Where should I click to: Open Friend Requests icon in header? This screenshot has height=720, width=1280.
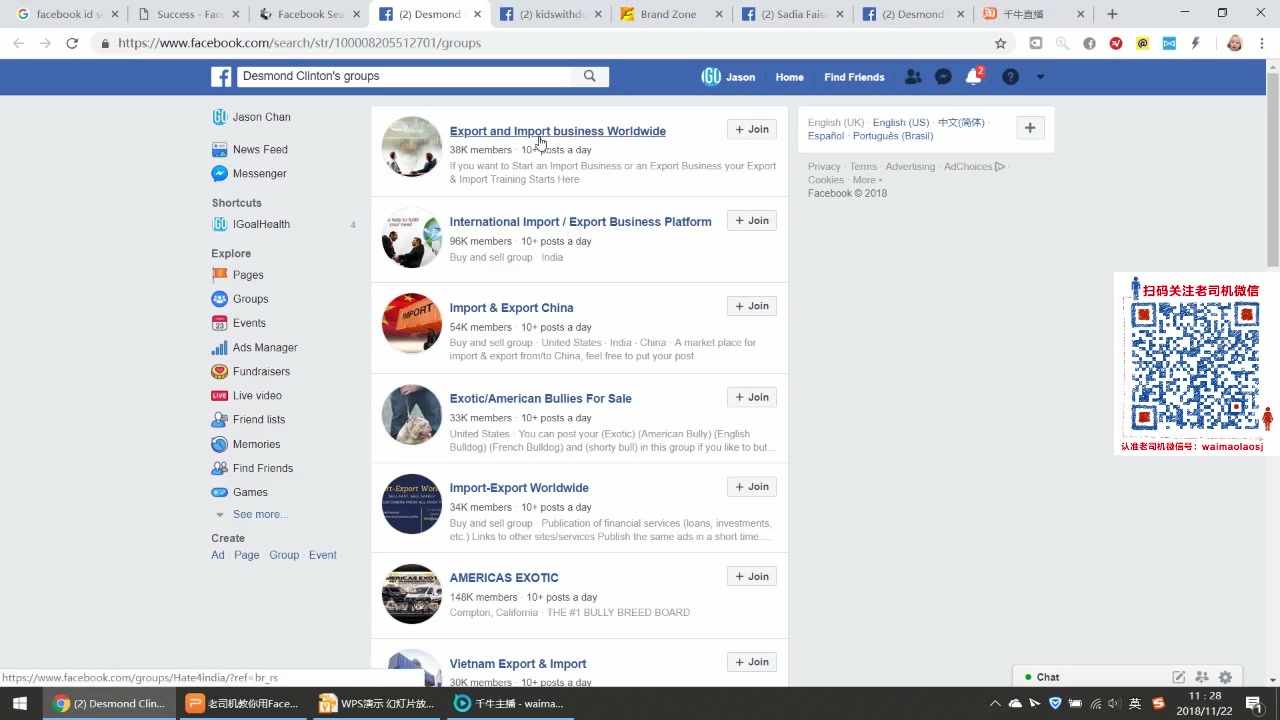tap(913, 77)
